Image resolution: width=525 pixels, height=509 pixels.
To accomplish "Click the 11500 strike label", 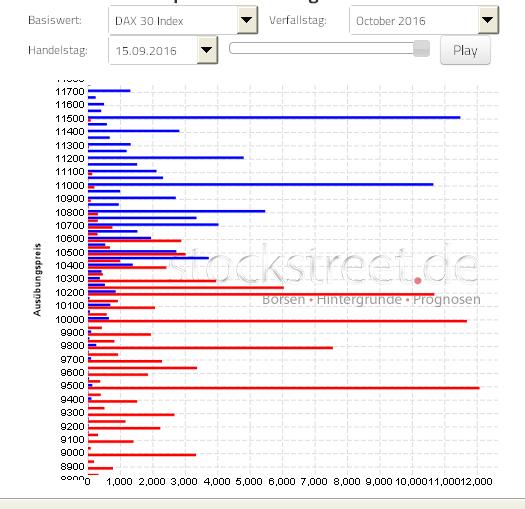I will 70,119.
